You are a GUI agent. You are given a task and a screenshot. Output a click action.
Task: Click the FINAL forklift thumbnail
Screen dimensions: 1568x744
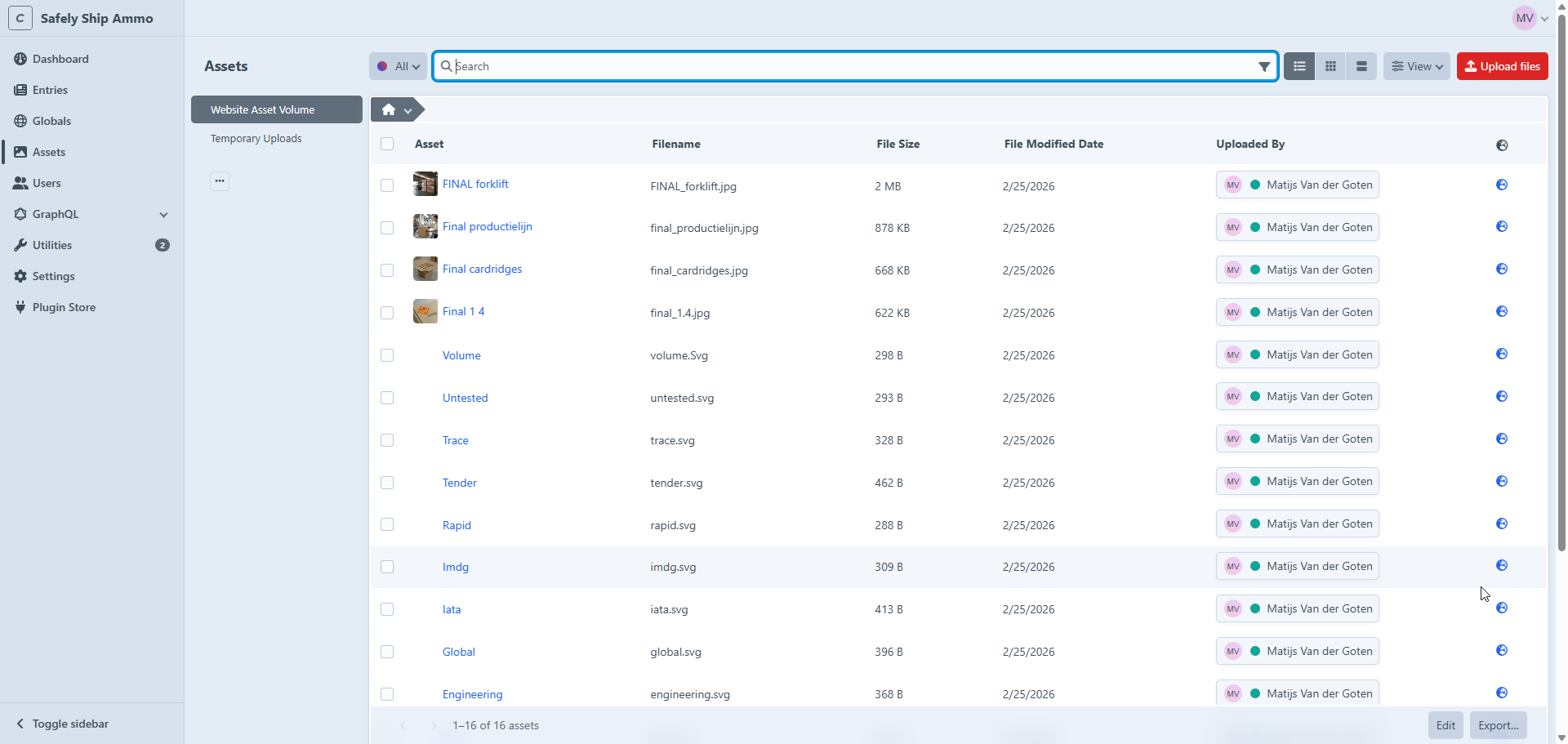(425, 184)
